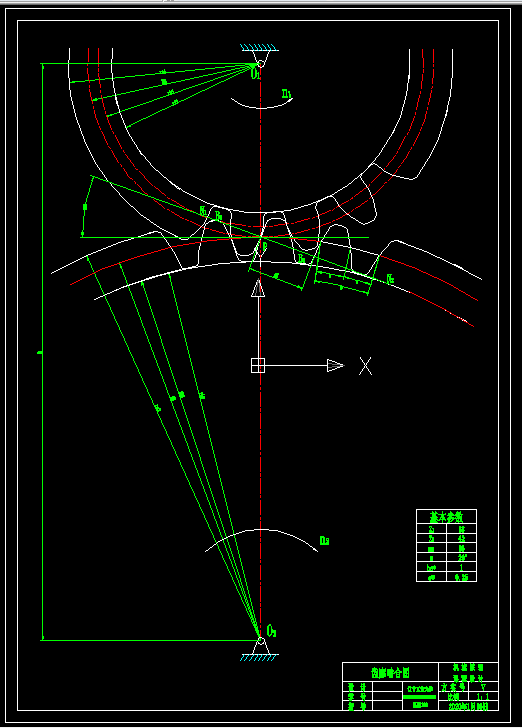Click the X axis label
The image size is (522, 728).
click(x=365, y=366)
